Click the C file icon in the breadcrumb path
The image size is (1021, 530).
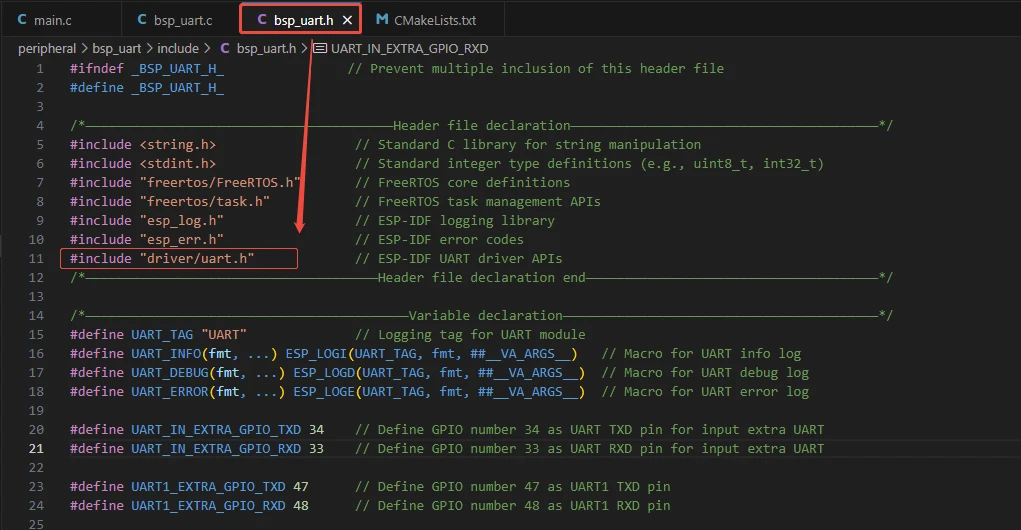pos(225,48)
